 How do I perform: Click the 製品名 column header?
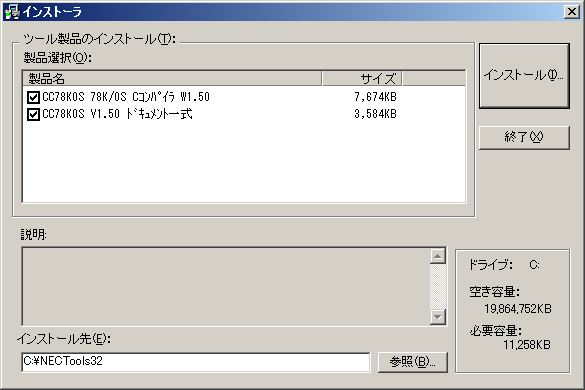(172, 79)
